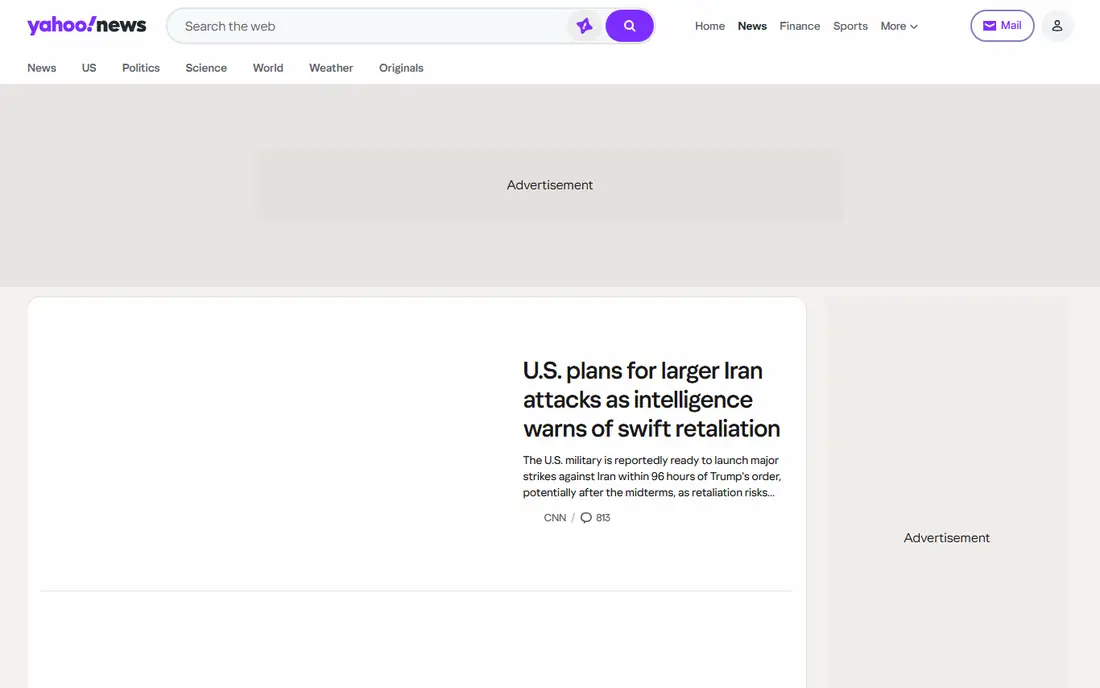
Task: Go to the World section tab
Action: click(268, 68)
